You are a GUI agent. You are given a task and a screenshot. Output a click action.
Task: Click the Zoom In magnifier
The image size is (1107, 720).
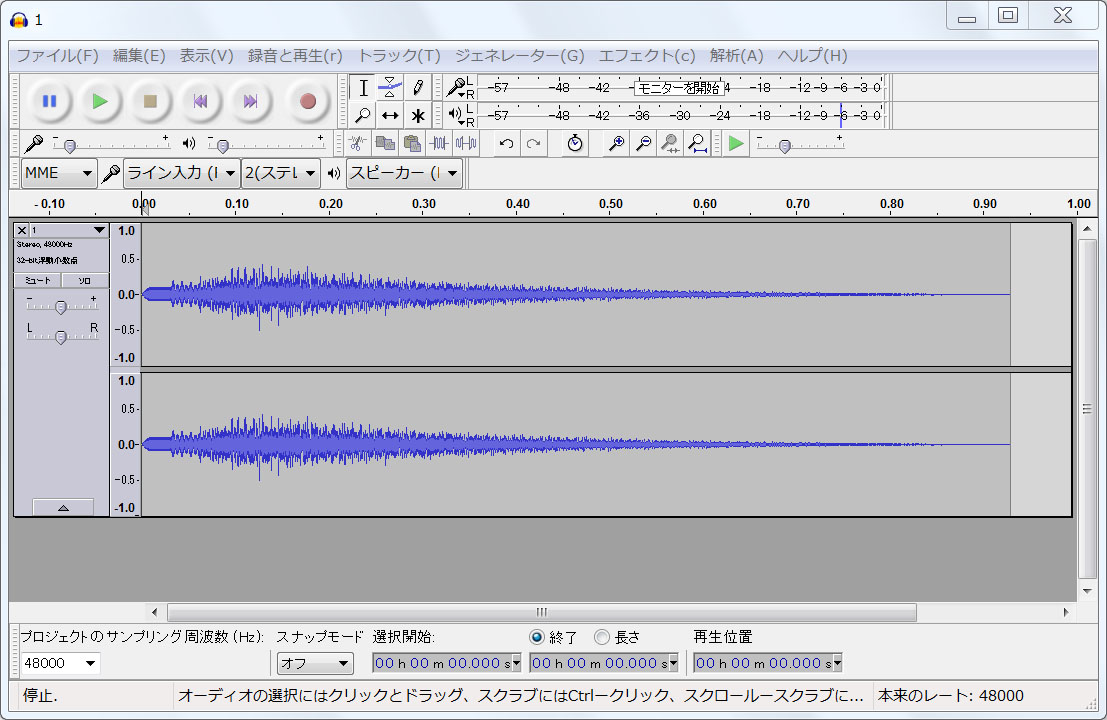coord(616,144)
